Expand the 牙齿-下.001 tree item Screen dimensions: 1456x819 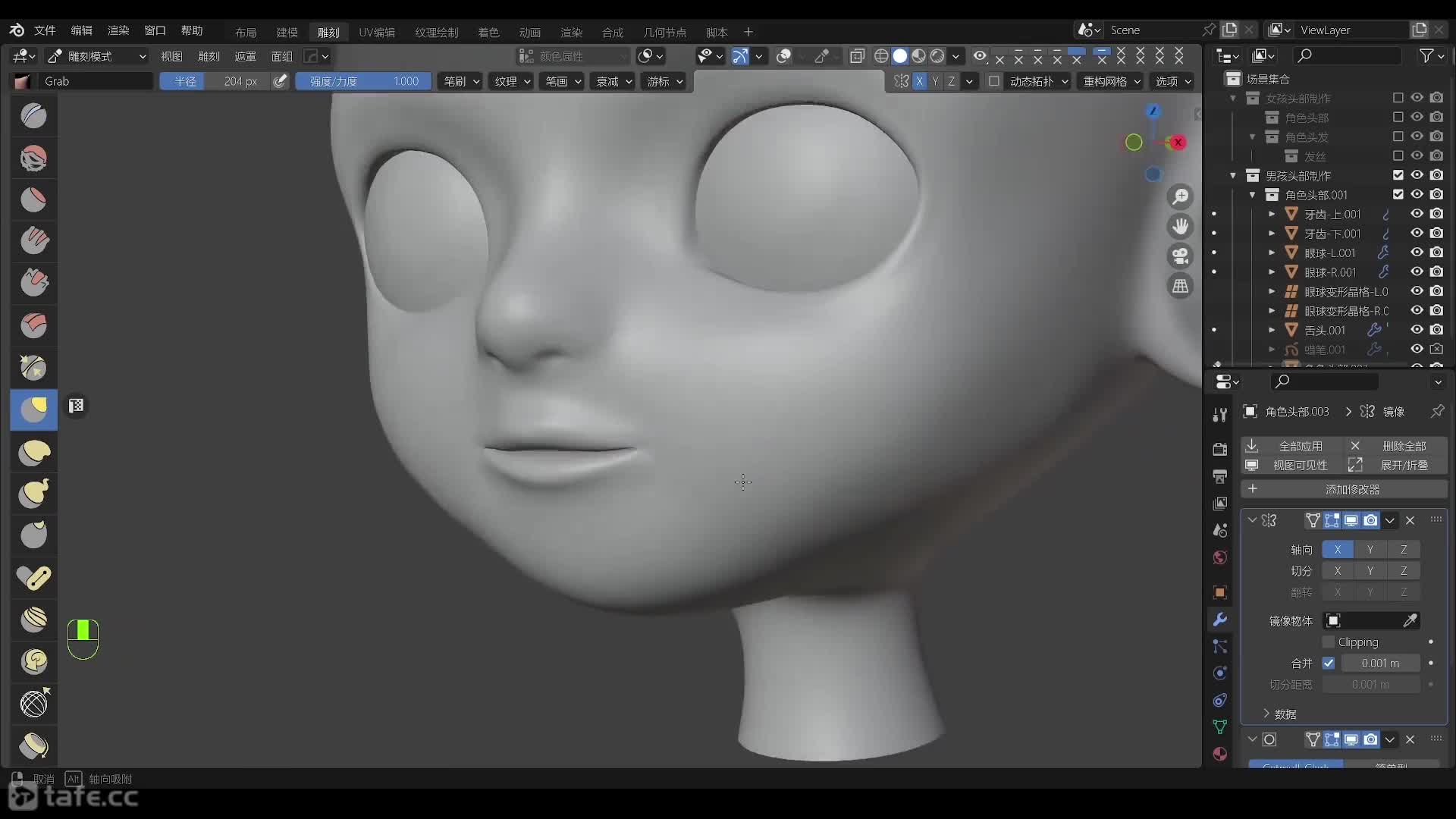(1272, 234)
